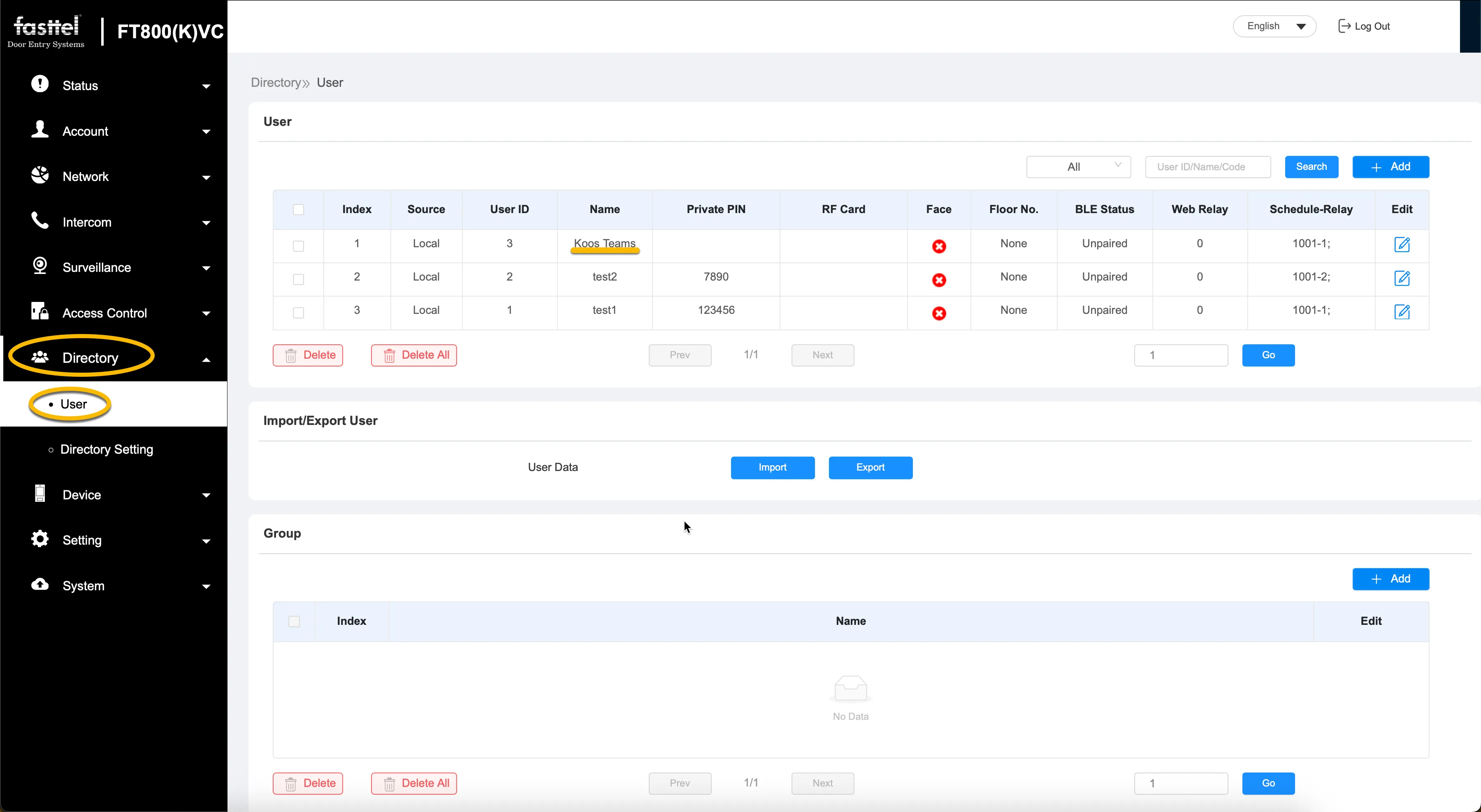Click the Network globe icon
This screenshot has width=1481, height=812.
(x=39, y=175)
